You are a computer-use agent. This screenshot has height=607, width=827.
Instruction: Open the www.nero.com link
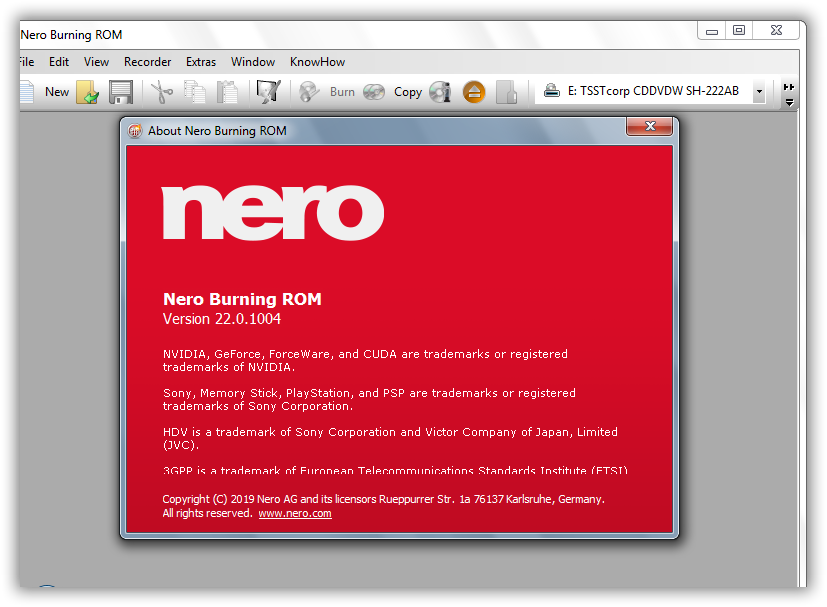[x=295, y=513]
